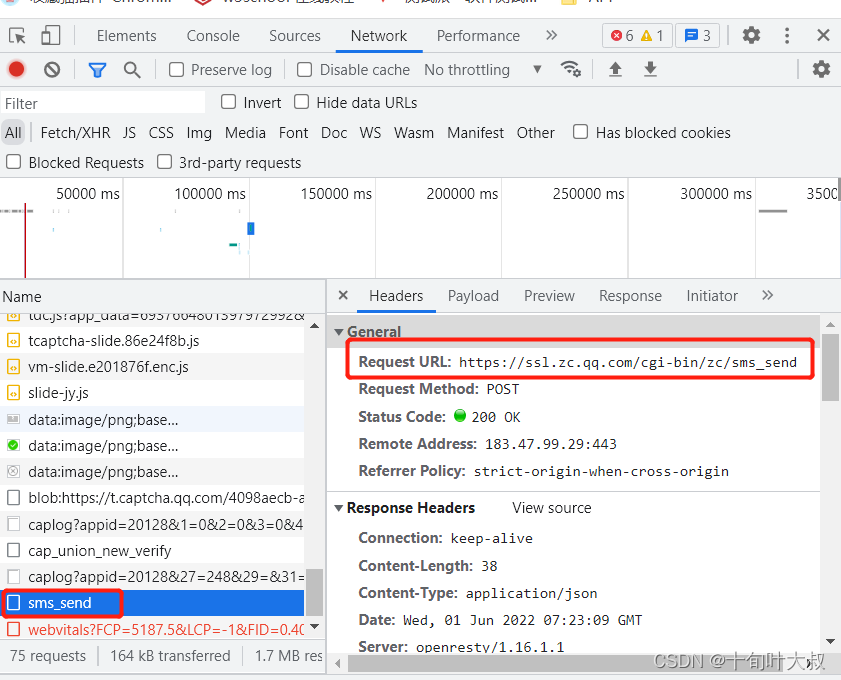The width and height of the screenshot is (841, 680).
Task: Open network search magnifier
Action: 132,70
